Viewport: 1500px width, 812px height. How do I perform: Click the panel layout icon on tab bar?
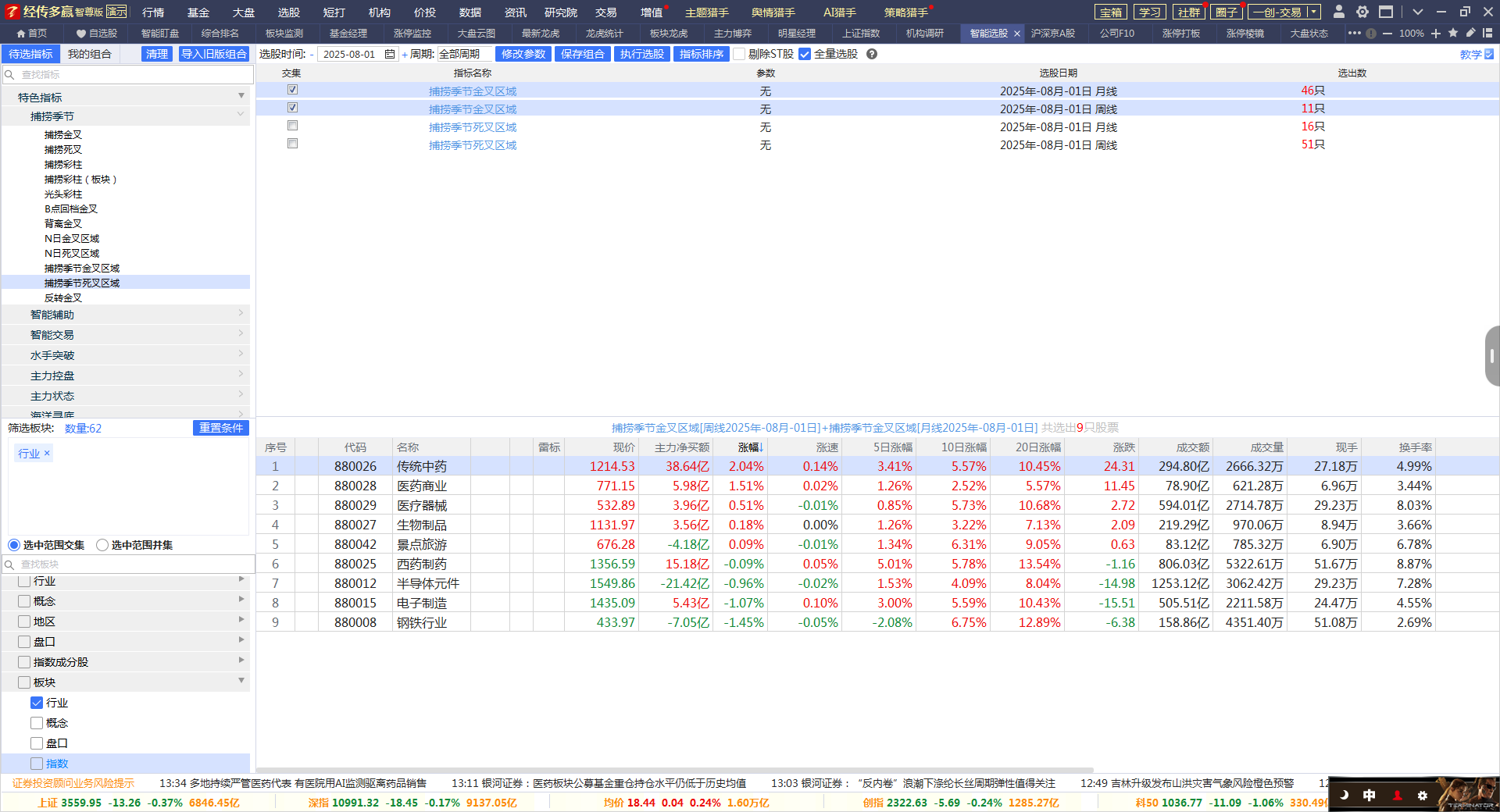click(x=1487, y=33)
